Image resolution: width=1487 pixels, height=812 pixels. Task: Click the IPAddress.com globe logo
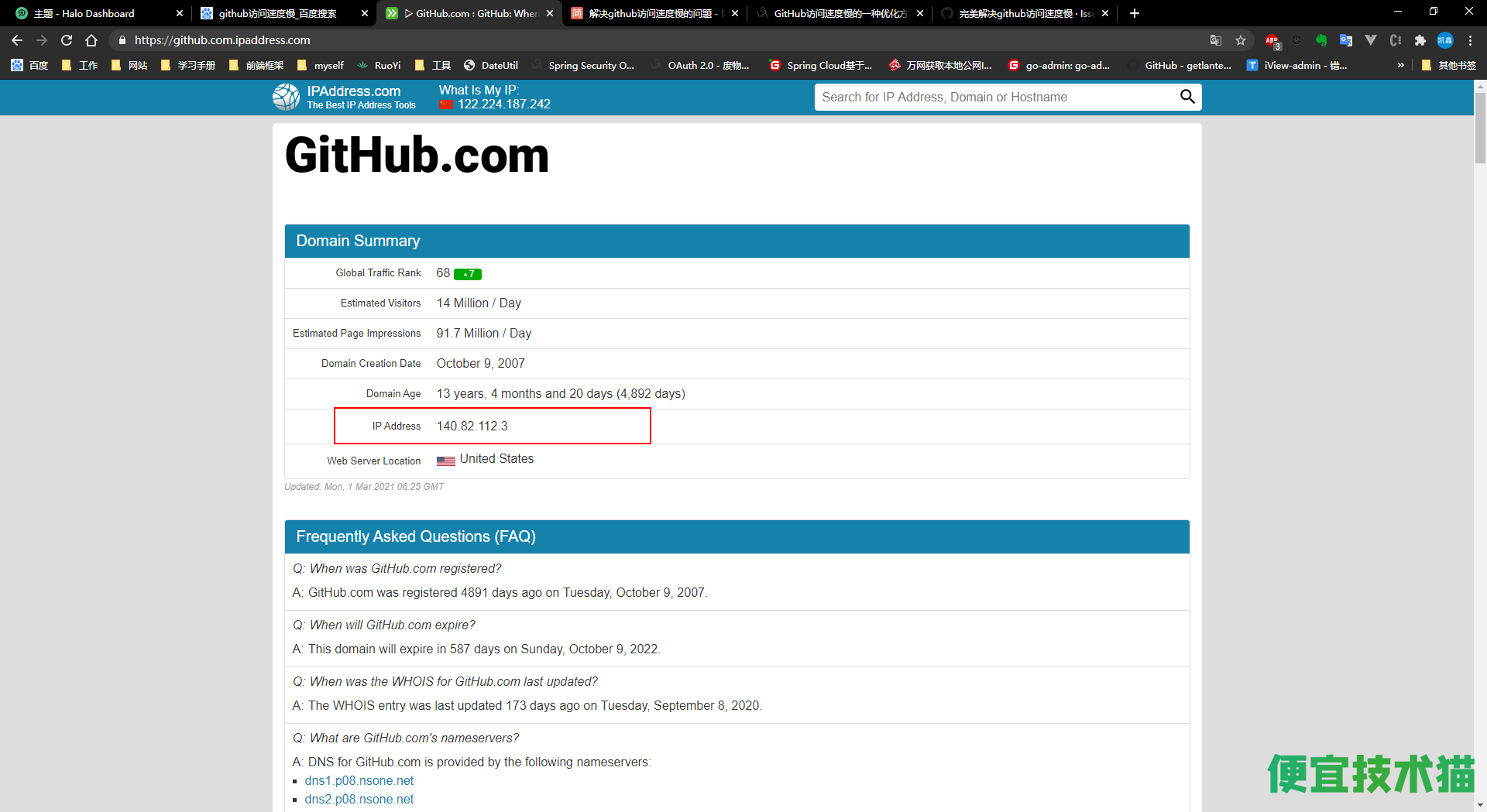point(285,97)
